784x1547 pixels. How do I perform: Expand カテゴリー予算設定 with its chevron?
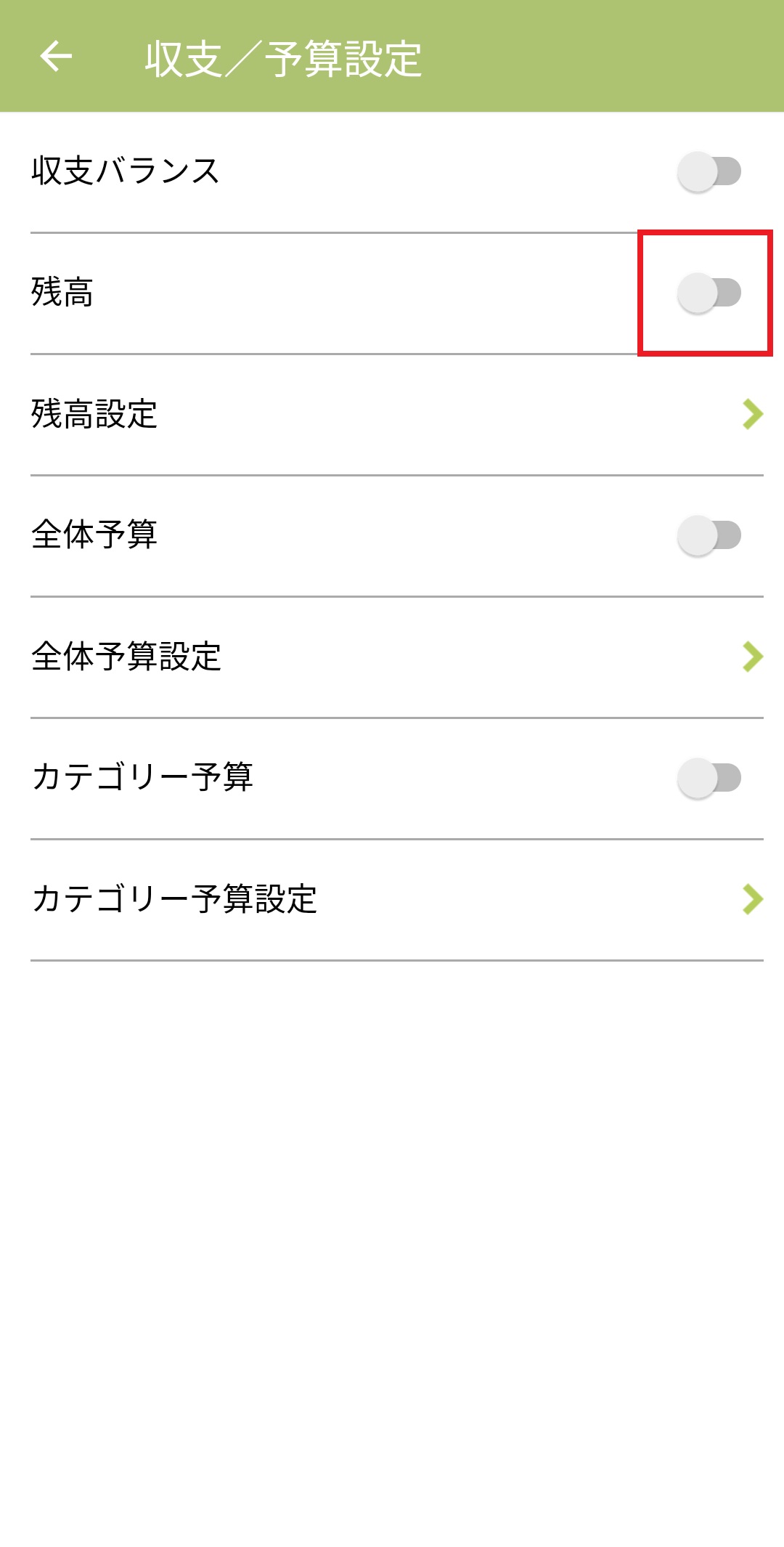752,899
